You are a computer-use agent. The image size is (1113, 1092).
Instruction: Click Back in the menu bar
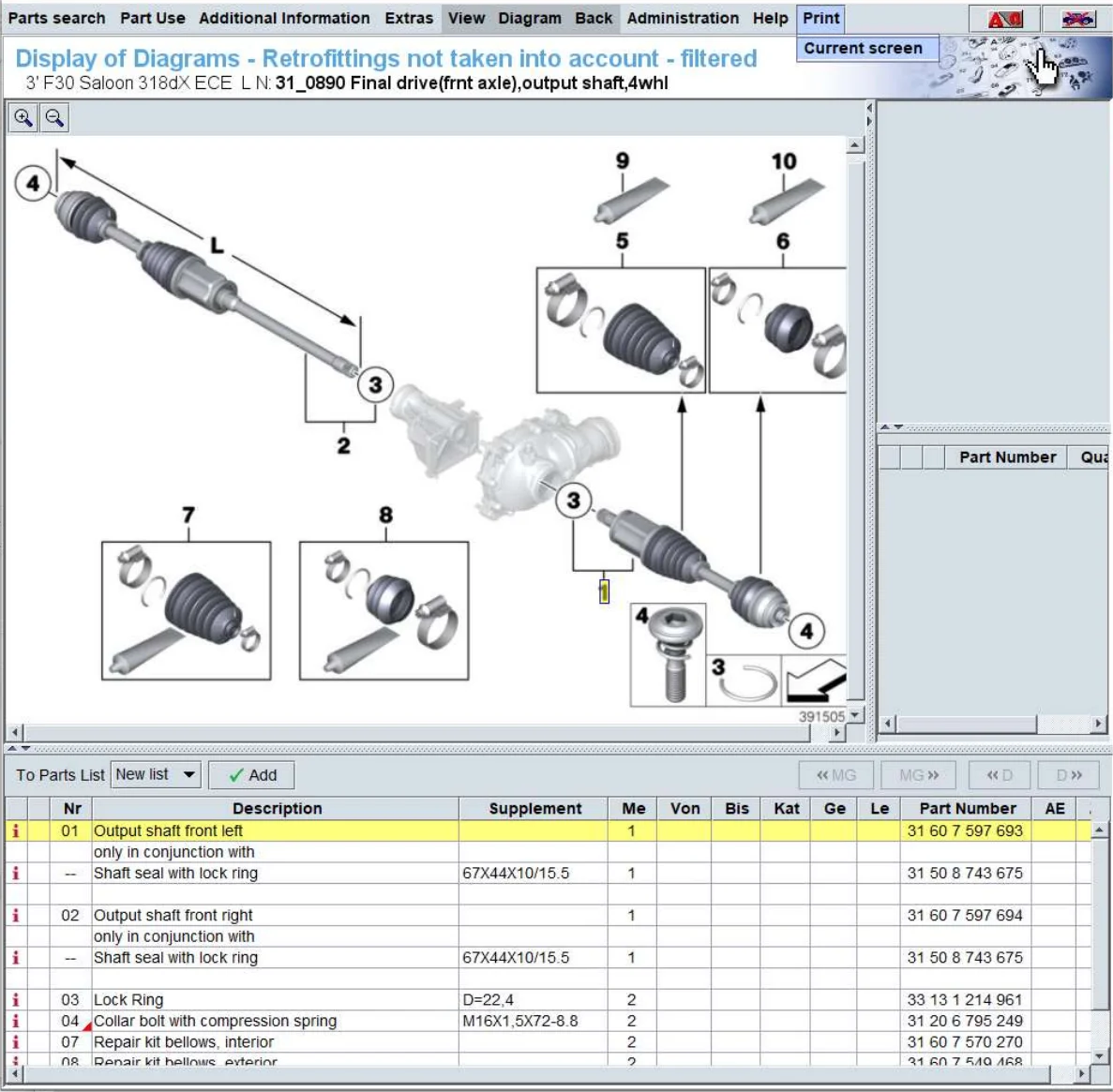pos(594,18)
